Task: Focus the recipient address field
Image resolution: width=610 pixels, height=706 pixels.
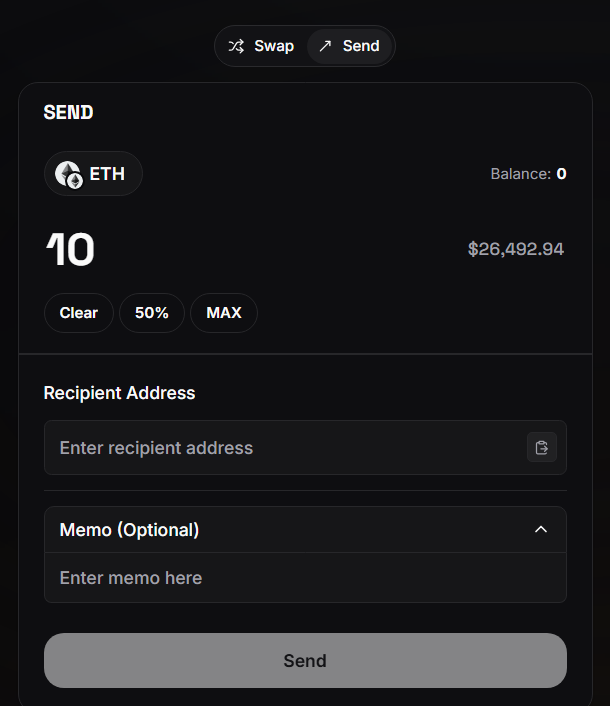Action: click(x=285, y=448)
